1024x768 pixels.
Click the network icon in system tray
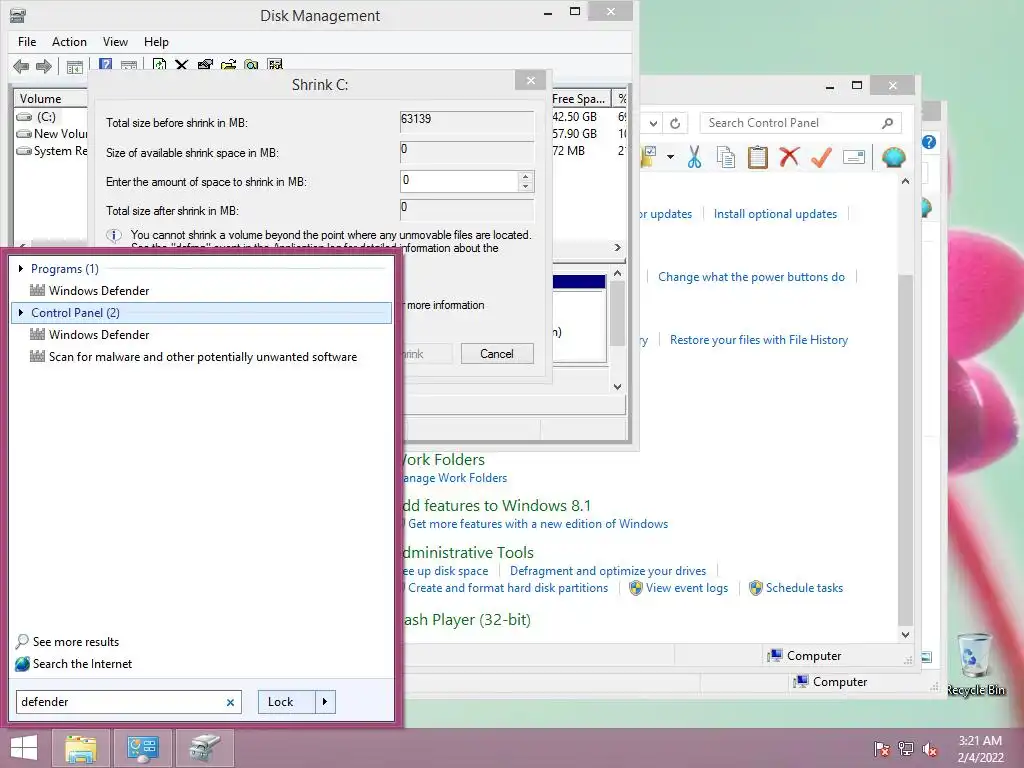[906, 749]
